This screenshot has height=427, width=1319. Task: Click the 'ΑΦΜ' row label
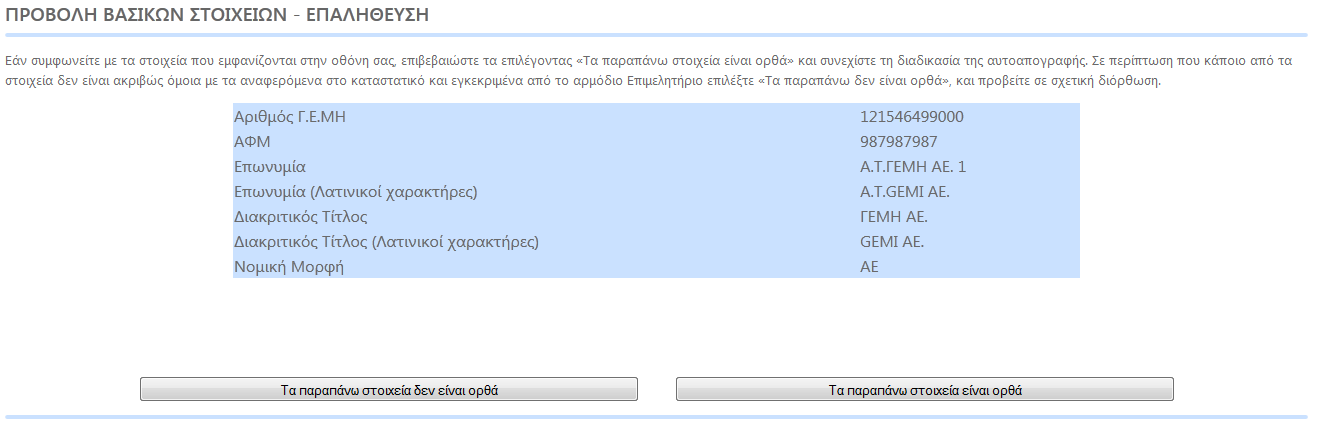click(x=252, y=142)
